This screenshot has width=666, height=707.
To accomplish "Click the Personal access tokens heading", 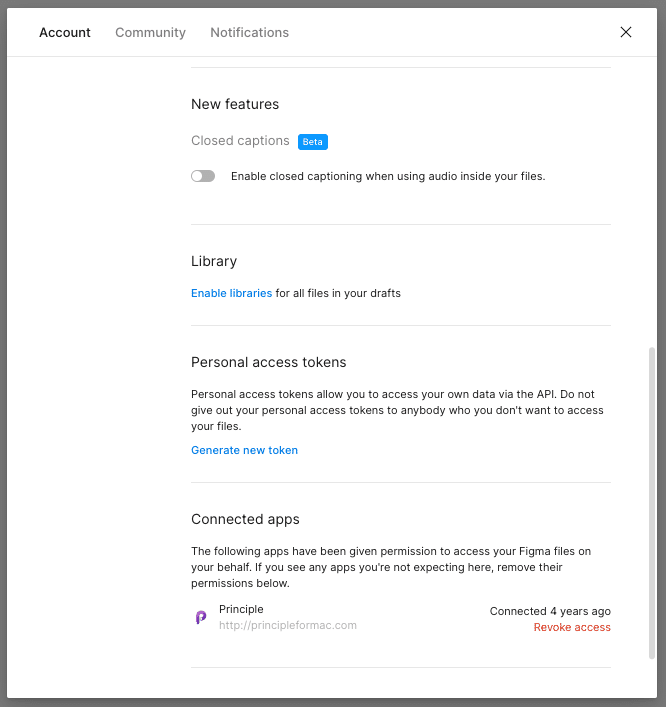I will [x=268, y=362].
